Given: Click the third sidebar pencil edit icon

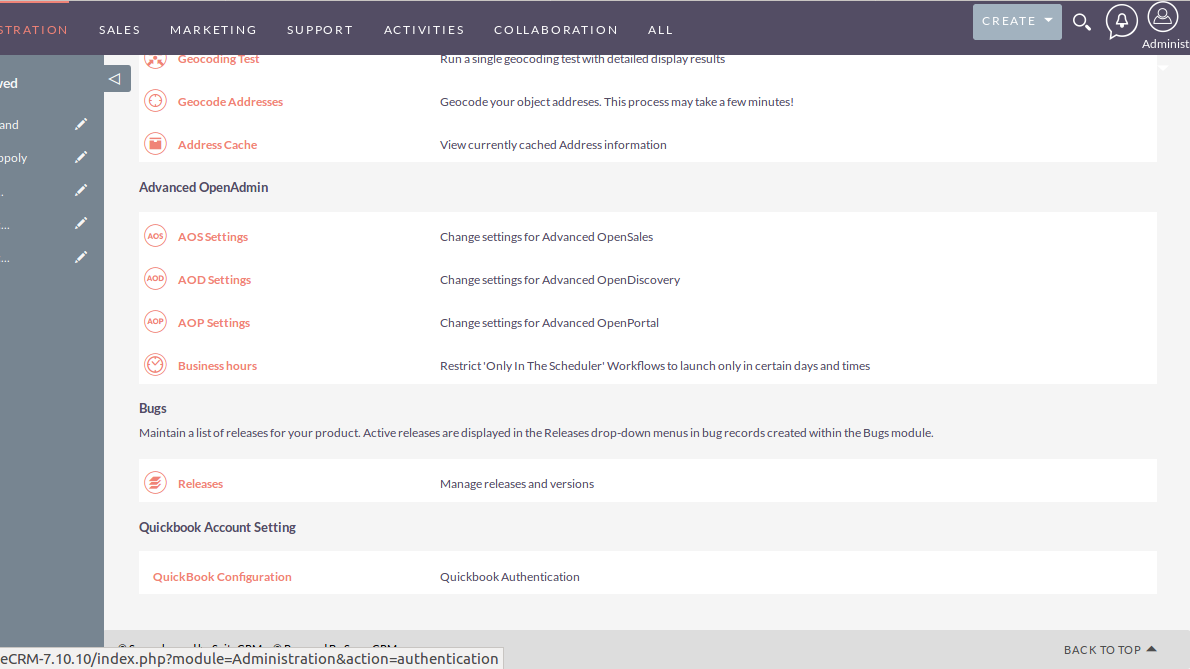Looking at the screenshot, I should [81, 190].
